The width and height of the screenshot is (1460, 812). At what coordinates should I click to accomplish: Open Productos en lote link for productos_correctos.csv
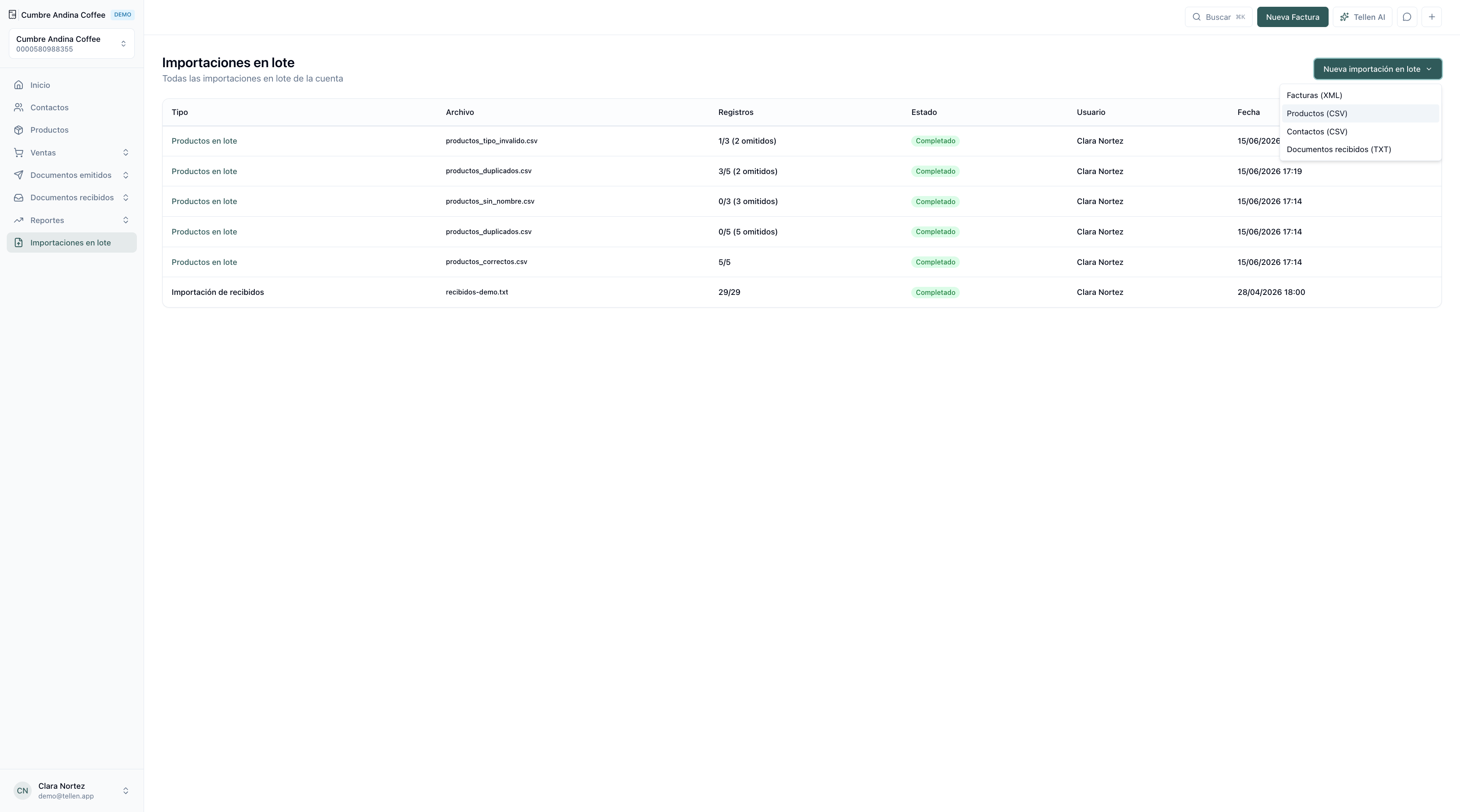pyautogui.click(x=204, y=262)
